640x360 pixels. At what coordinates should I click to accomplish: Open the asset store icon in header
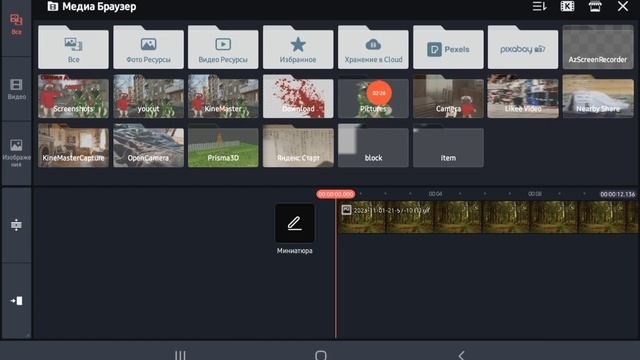[x=595, y=7]
